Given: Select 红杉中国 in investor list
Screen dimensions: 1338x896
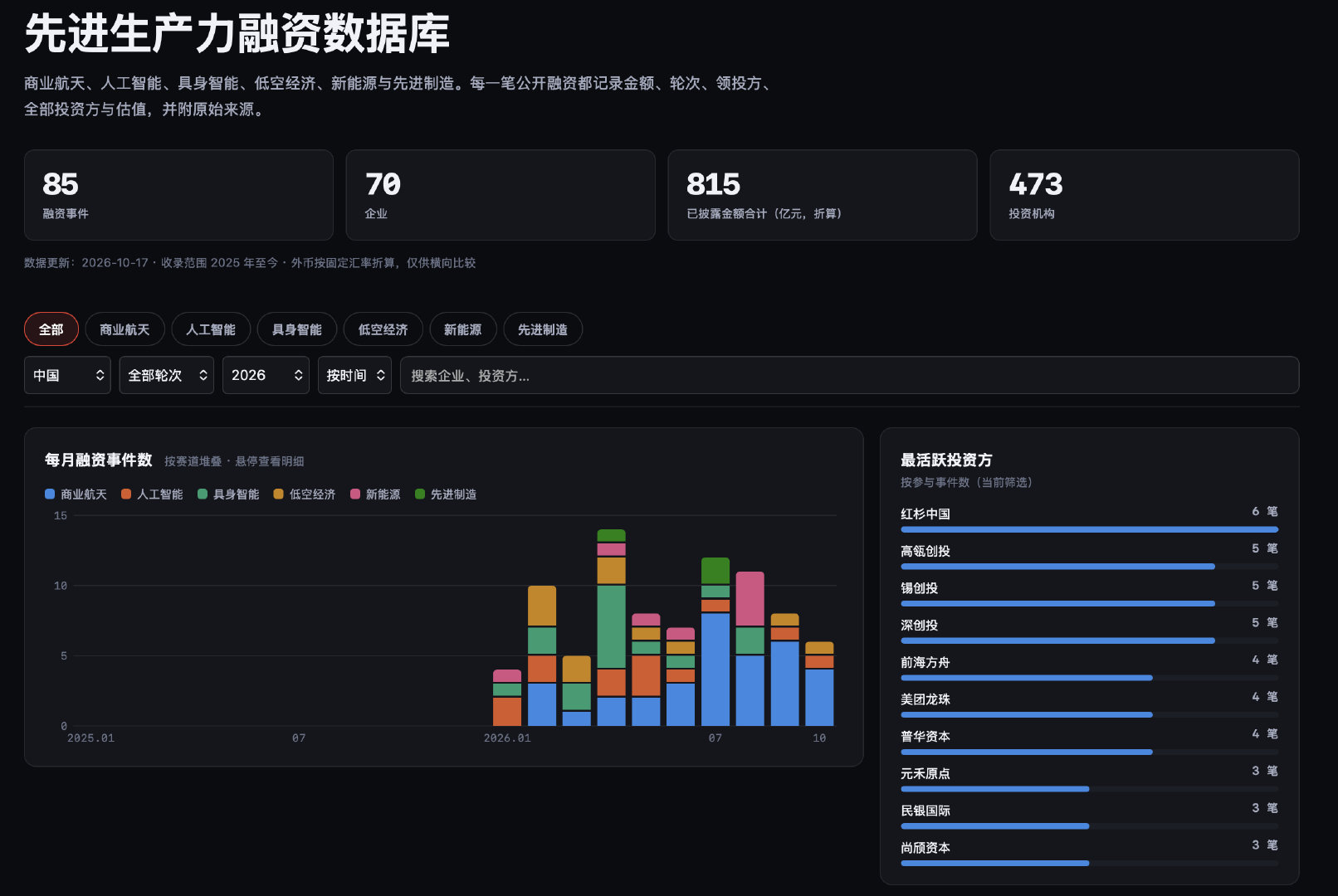Looking at the screenshot, I should [x=1089, y=519].
